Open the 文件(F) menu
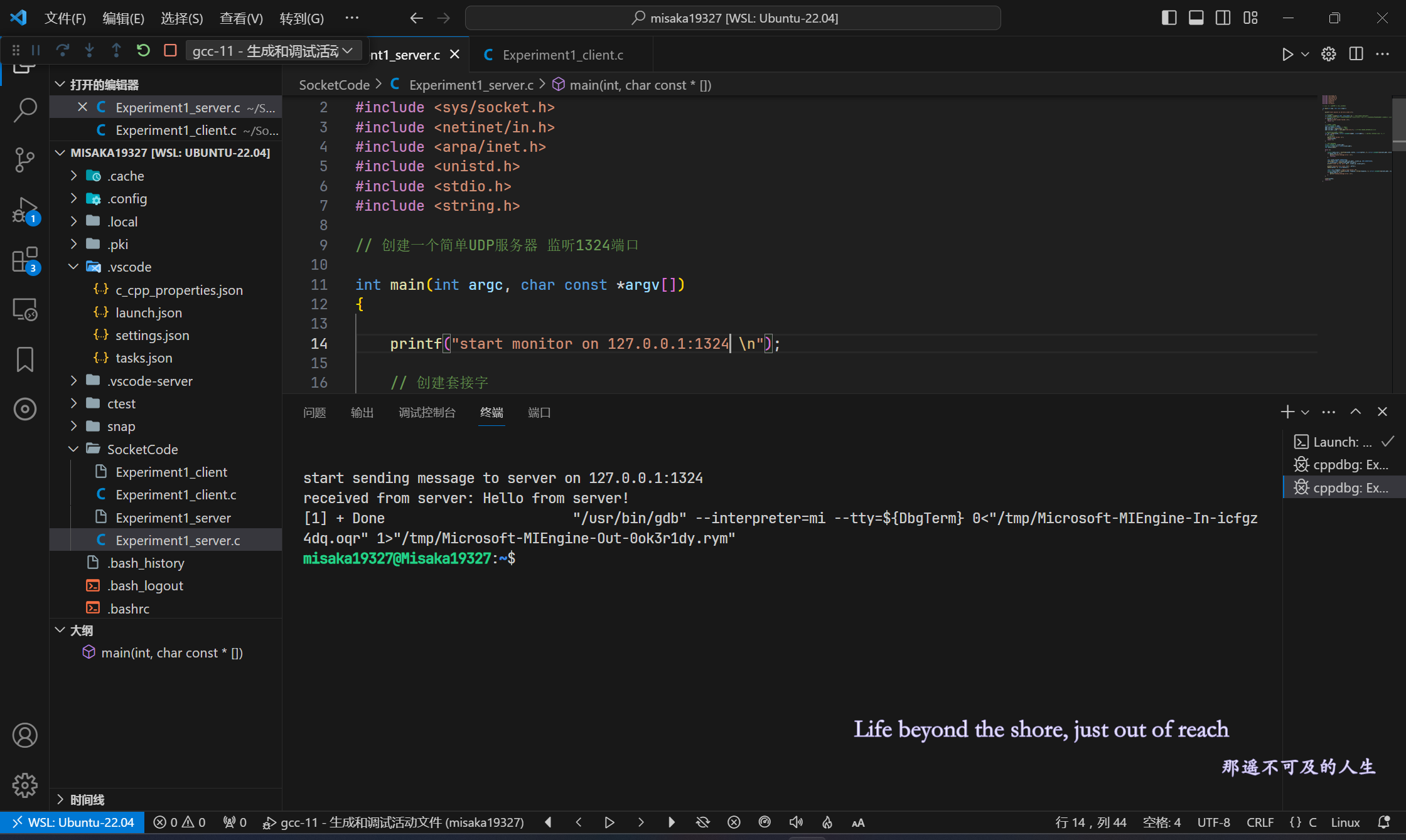This screenshot has width=1406, height=840. (65, 18)
